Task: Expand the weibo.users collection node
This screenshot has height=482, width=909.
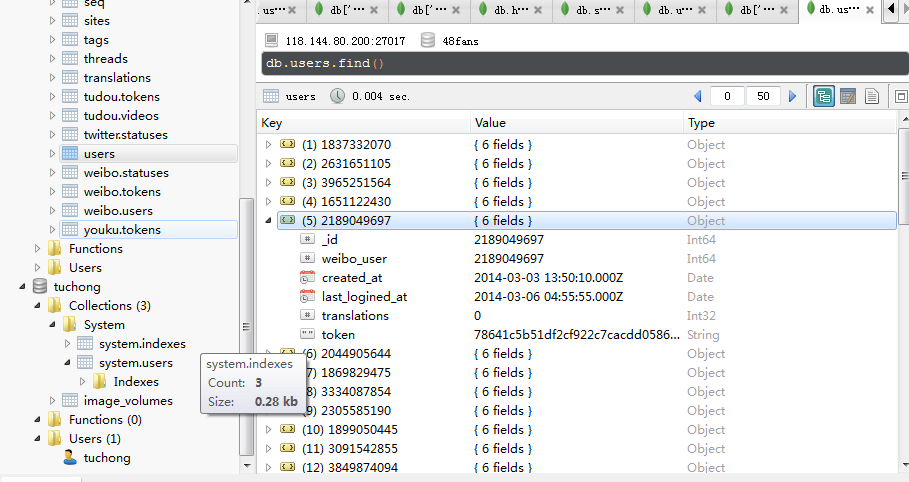Action: pyautogui.click(x=52, y=211)
